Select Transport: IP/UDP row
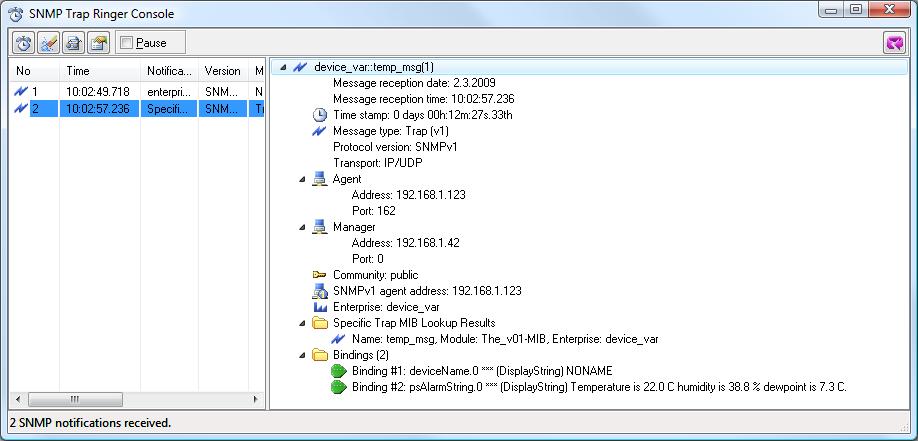 pyautogui.click(x=378, y=163)
